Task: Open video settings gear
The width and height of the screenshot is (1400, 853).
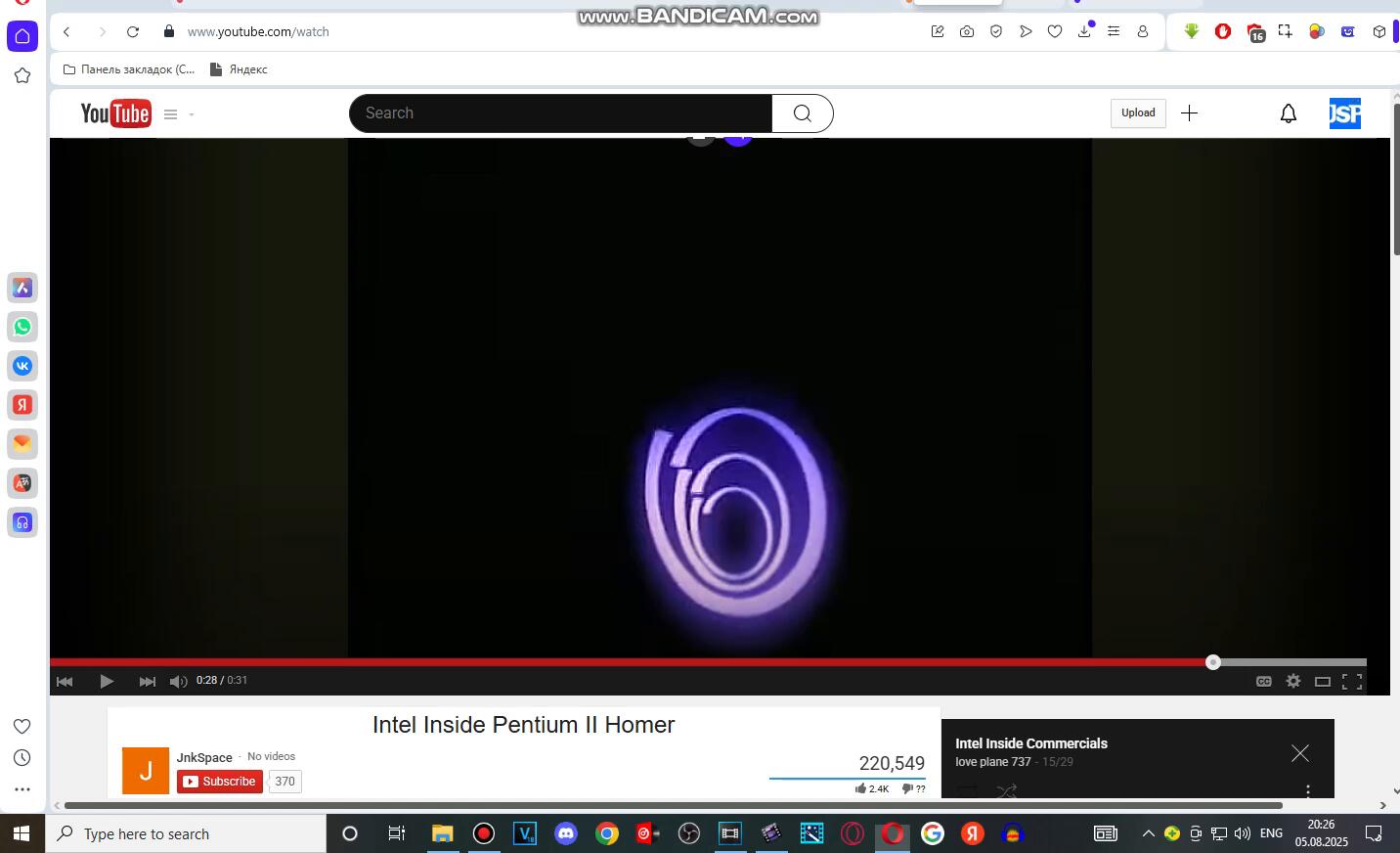Action: click(x=1293, y=681)
